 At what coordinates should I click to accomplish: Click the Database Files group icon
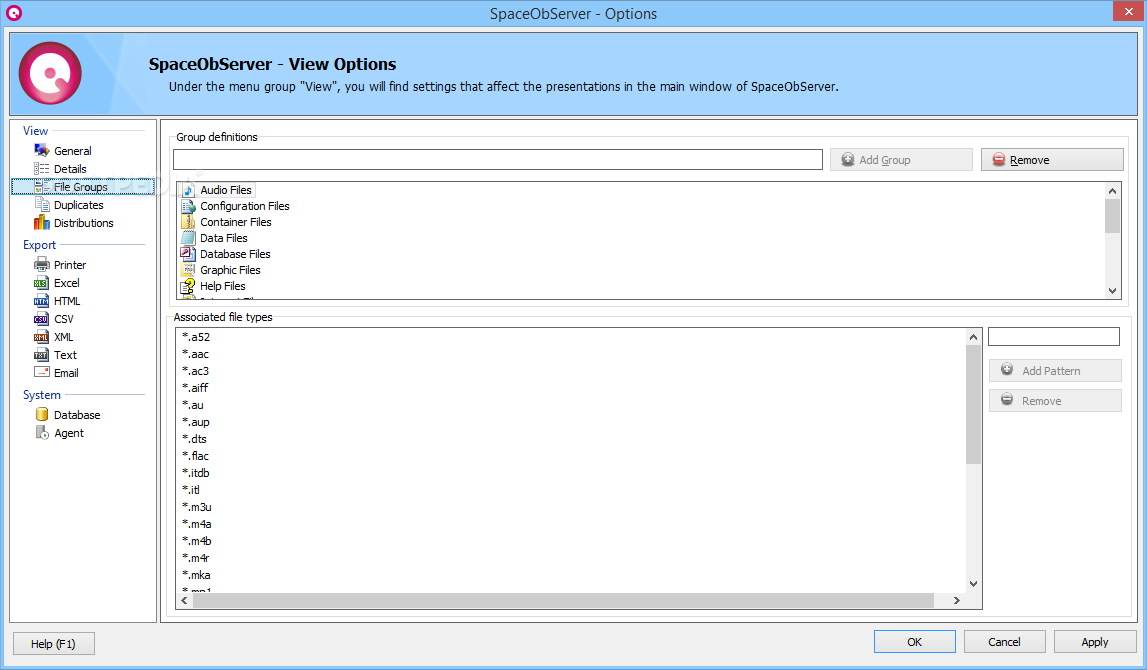189,254
